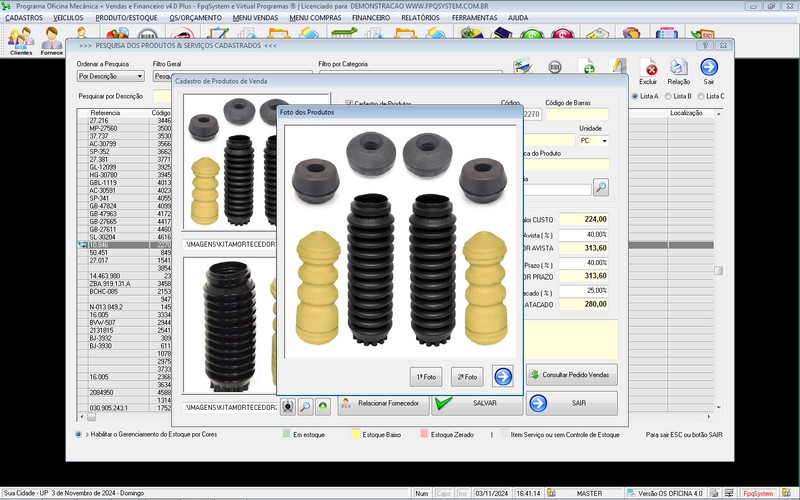Image resolution: width=800 pixels, height=500 pixels.
Task: Select the Lista A radio button
Action: point(636,96)
